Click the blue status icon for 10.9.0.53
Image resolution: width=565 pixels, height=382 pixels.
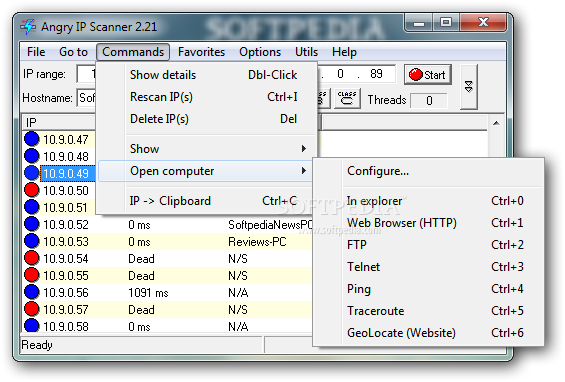tap(32, 241)
